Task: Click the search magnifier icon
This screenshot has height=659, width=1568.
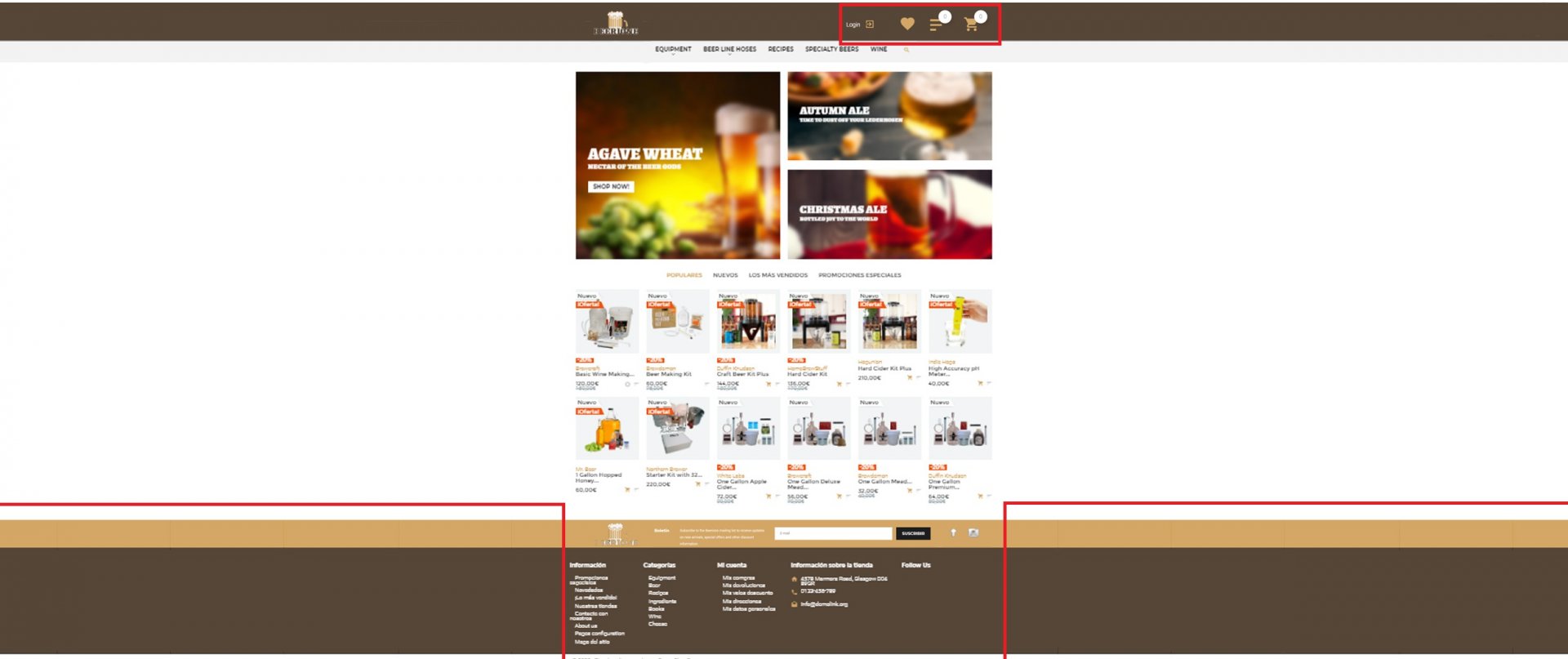Action: [x=906, y=50]
